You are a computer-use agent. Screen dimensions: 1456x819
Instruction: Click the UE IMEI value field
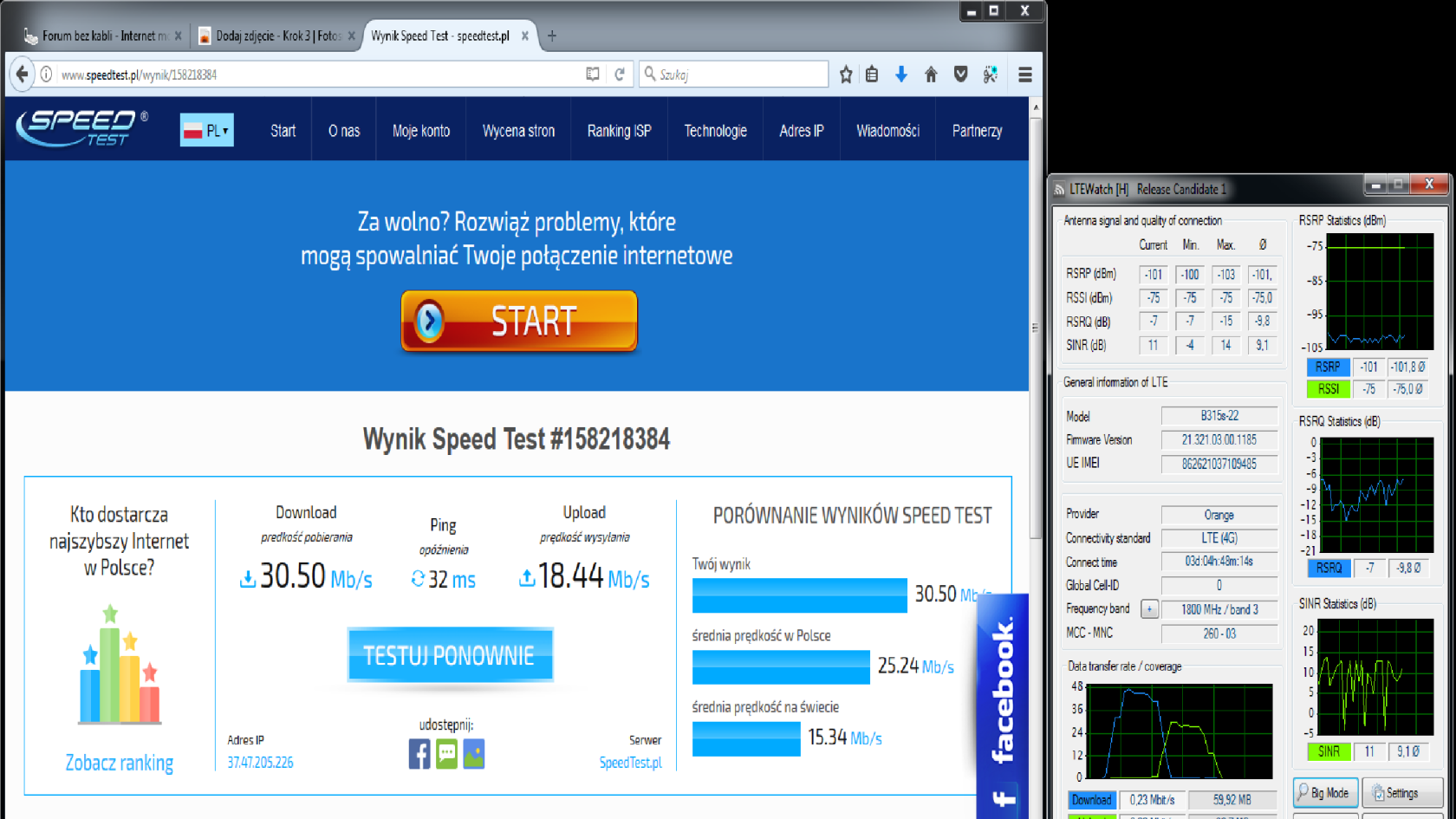[x=1219, y=464]
